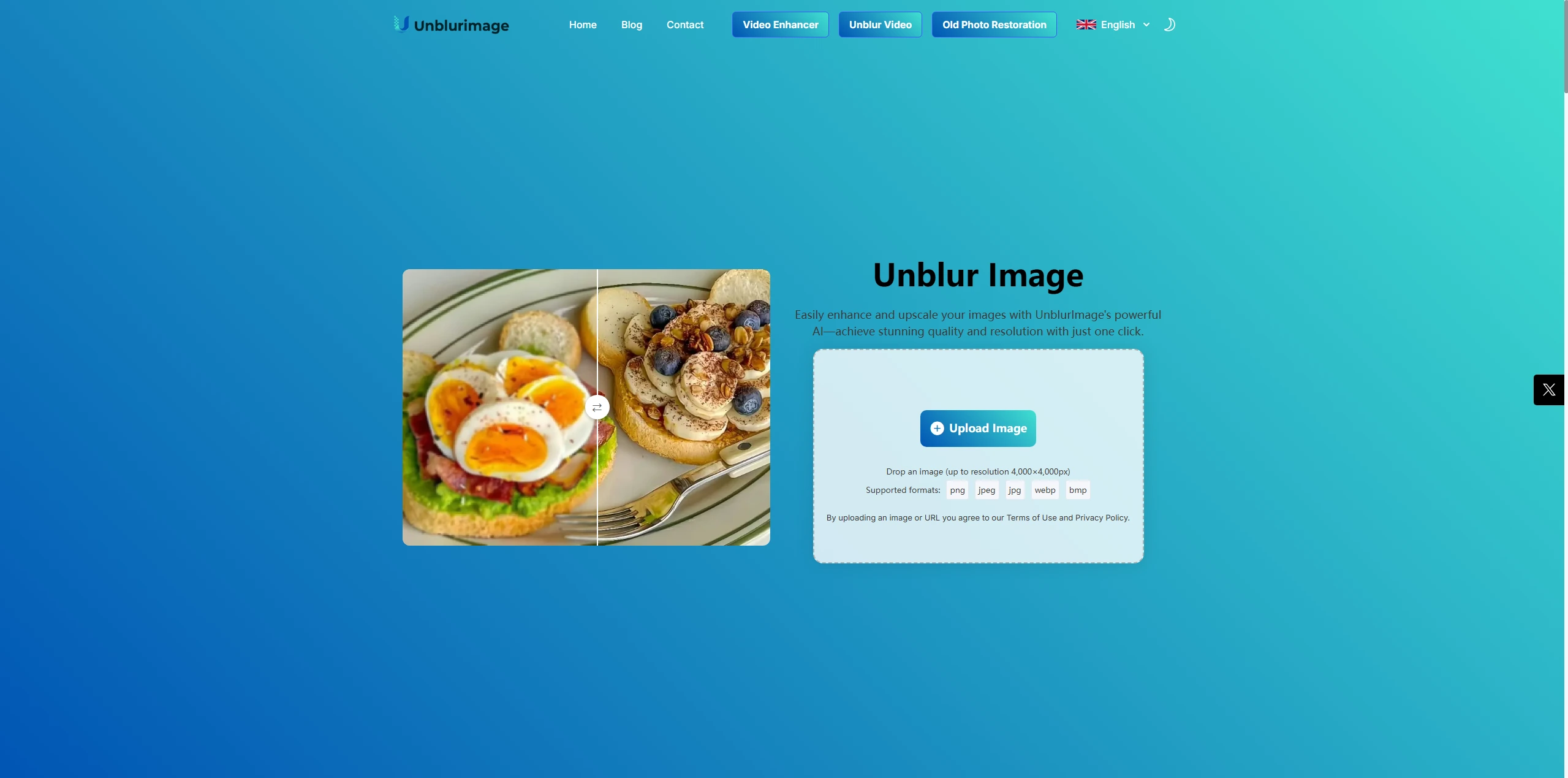Click the plus icon on Upload button

[937, 428]
